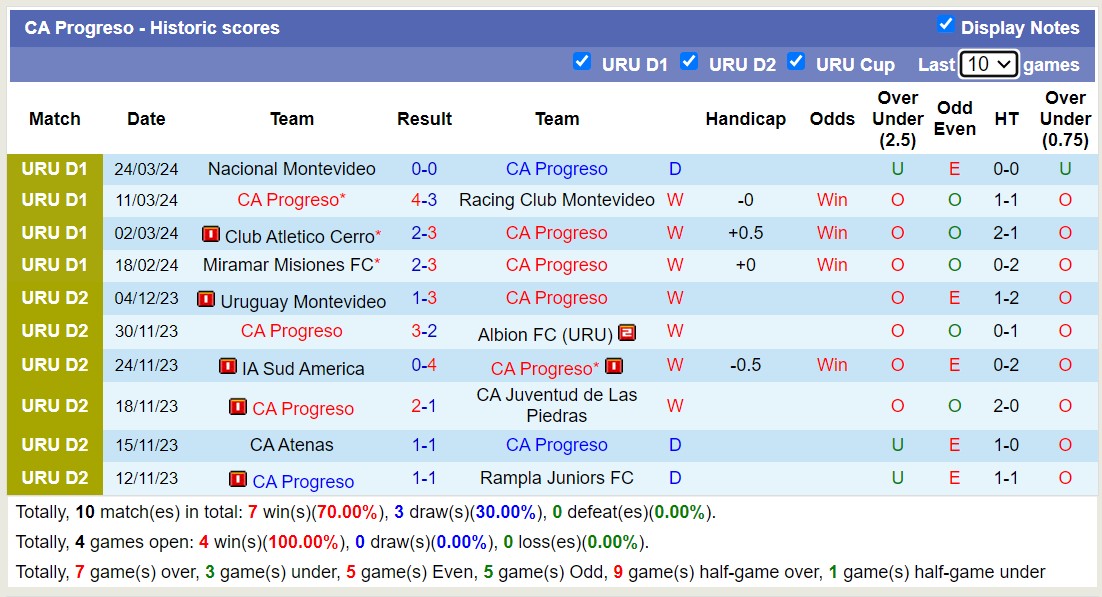Open CA Juventud de Las Piedras link

[557, 405]
